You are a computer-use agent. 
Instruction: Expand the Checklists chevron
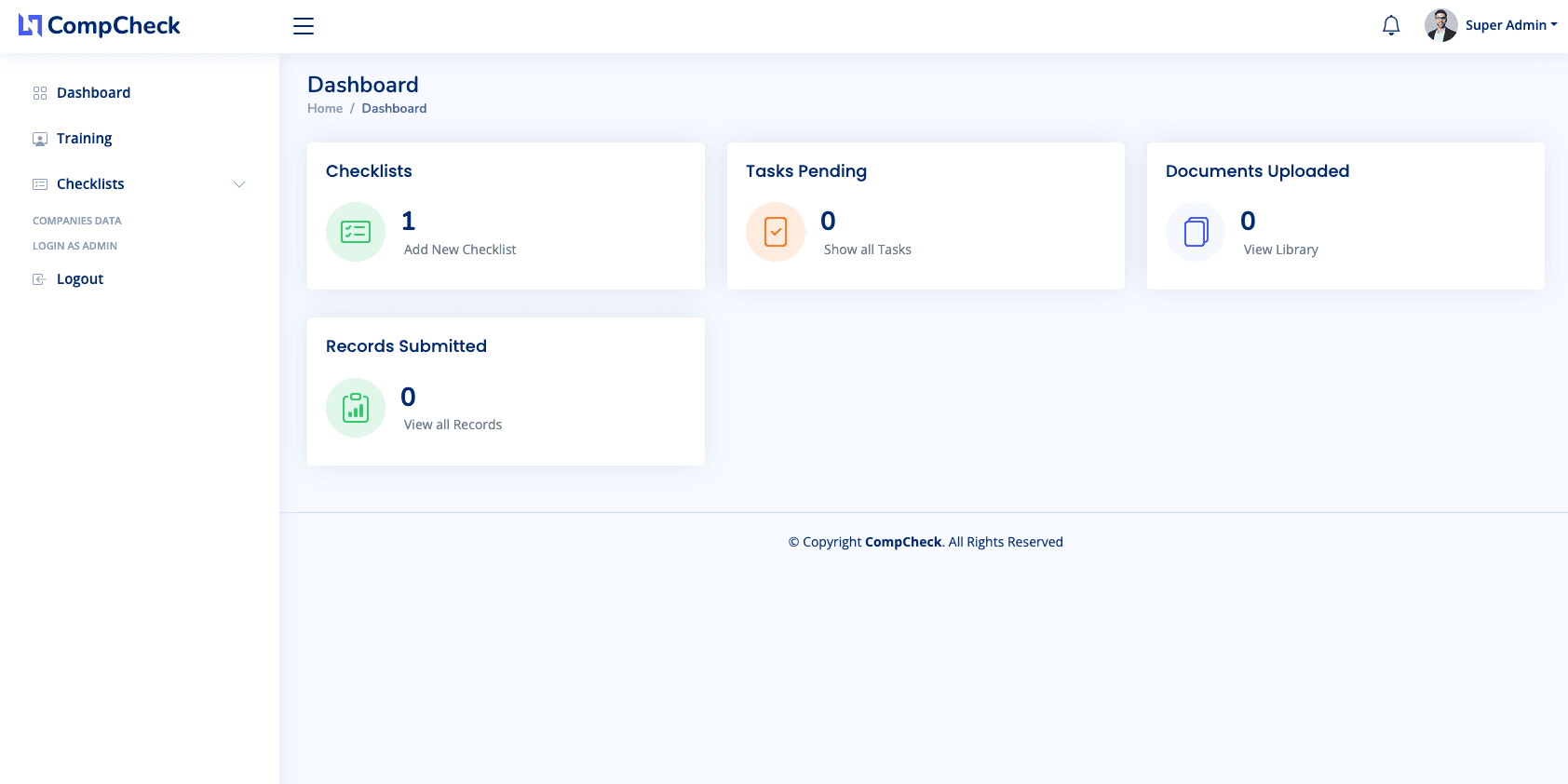[x=239, y=184]
